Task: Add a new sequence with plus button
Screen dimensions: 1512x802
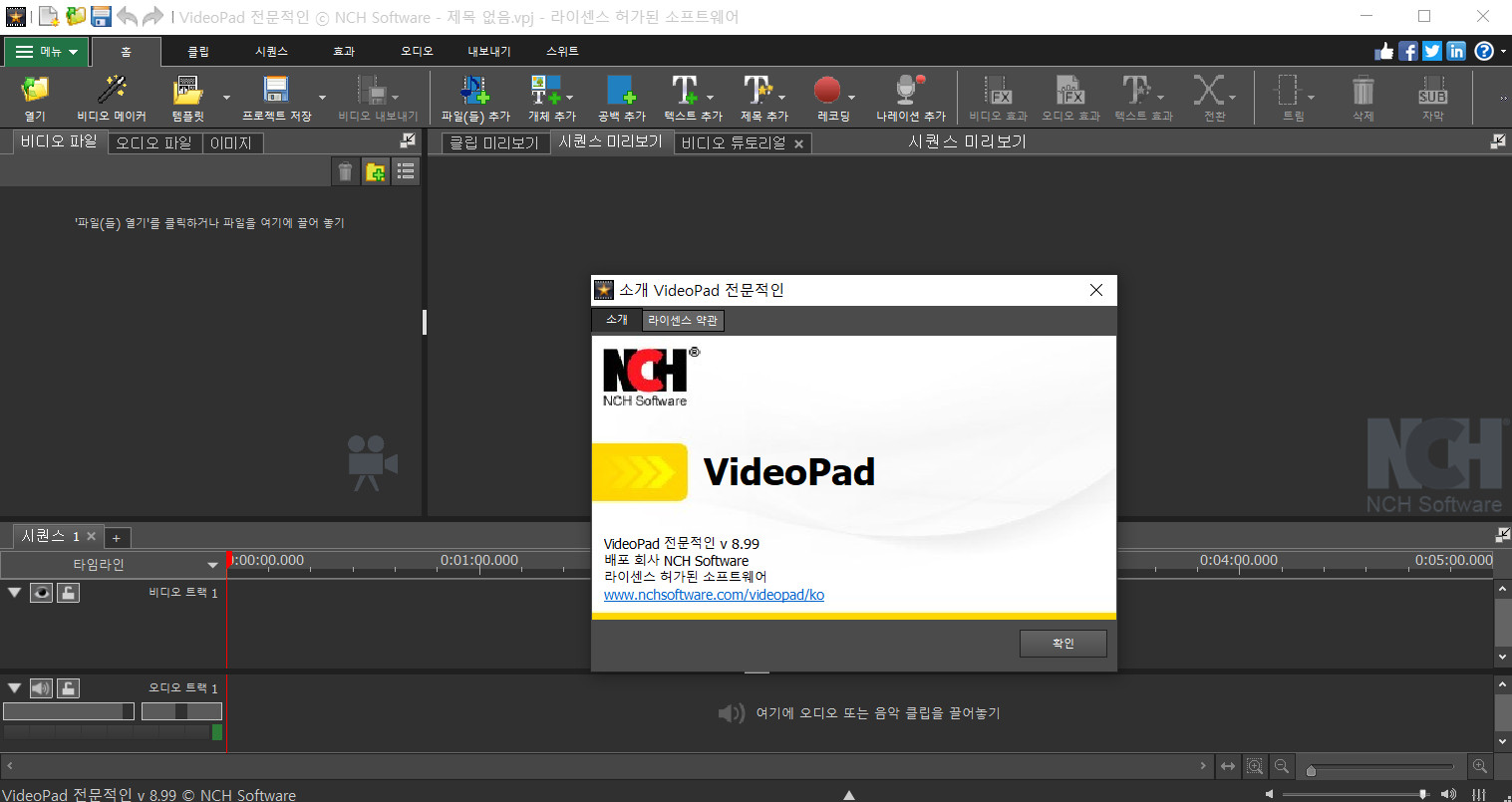Action: [116, 538]
